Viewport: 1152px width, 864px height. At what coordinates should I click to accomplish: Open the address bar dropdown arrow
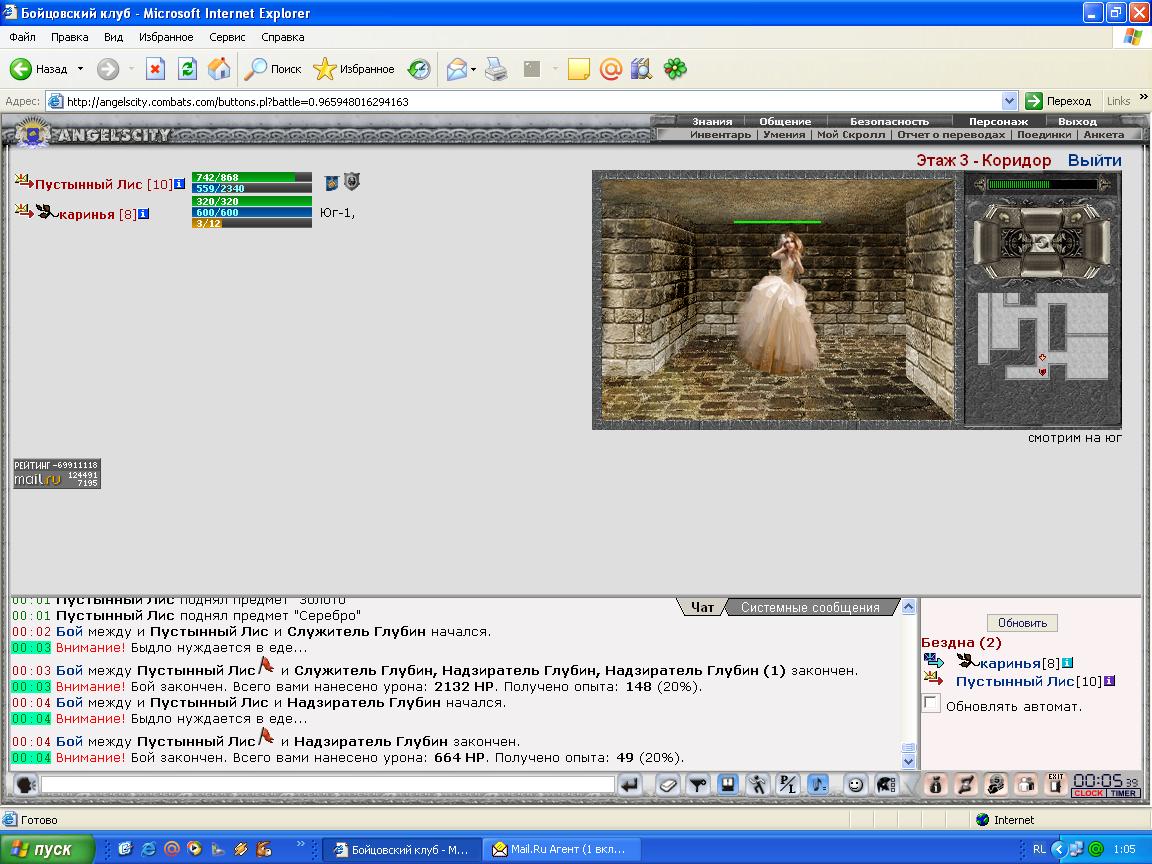(x=1009, y=101)
